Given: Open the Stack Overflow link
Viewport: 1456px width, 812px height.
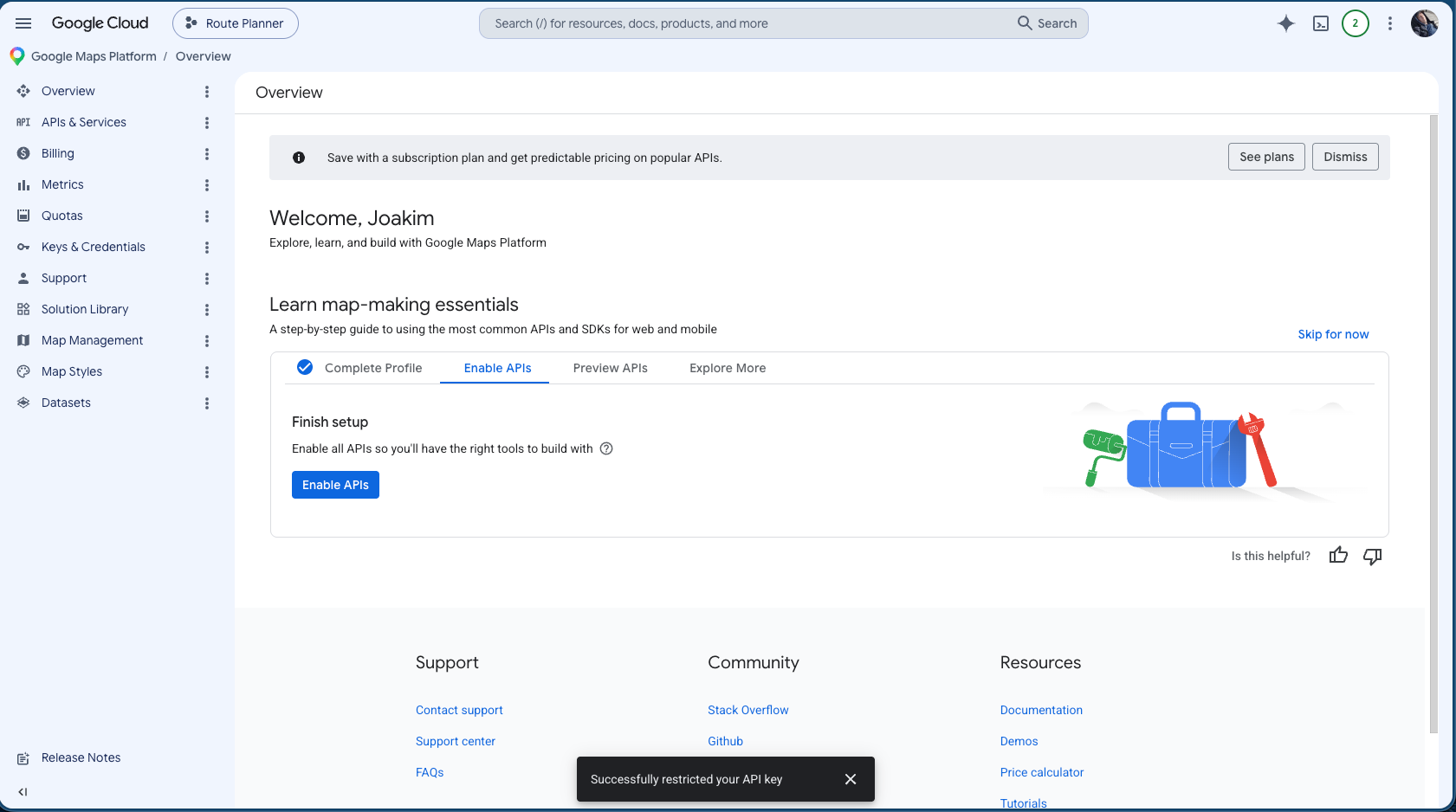Looking at the screenshot, I should pyautogui.click(x=748, y=710).
